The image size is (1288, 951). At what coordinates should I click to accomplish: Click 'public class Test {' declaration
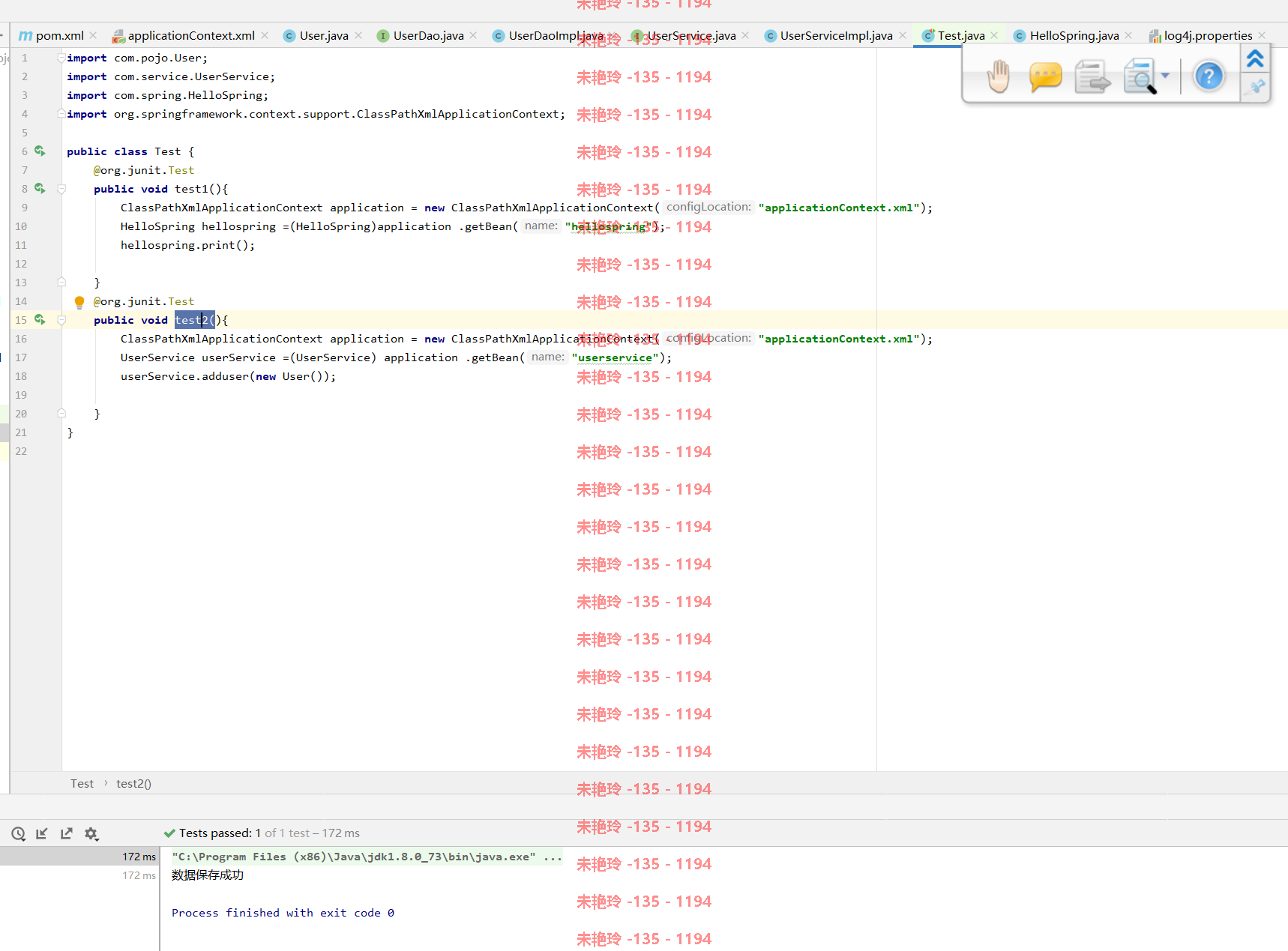click(x=130, y=151)
